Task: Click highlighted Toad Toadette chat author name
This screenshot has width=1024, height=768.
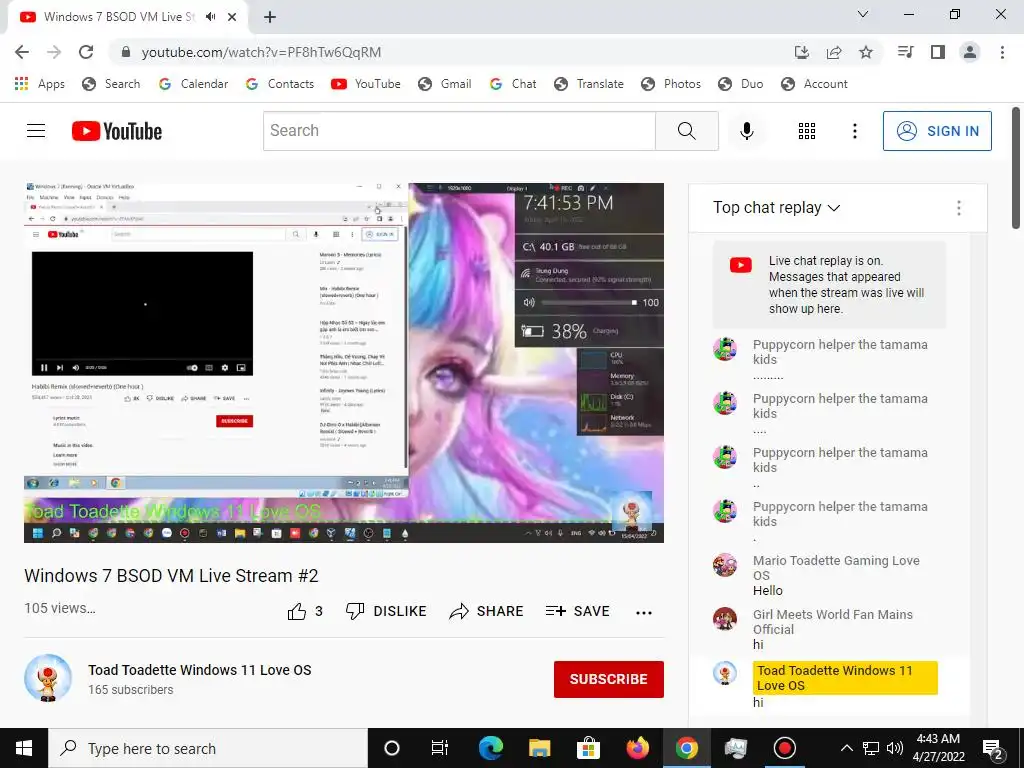Action: tap(845, 678)
